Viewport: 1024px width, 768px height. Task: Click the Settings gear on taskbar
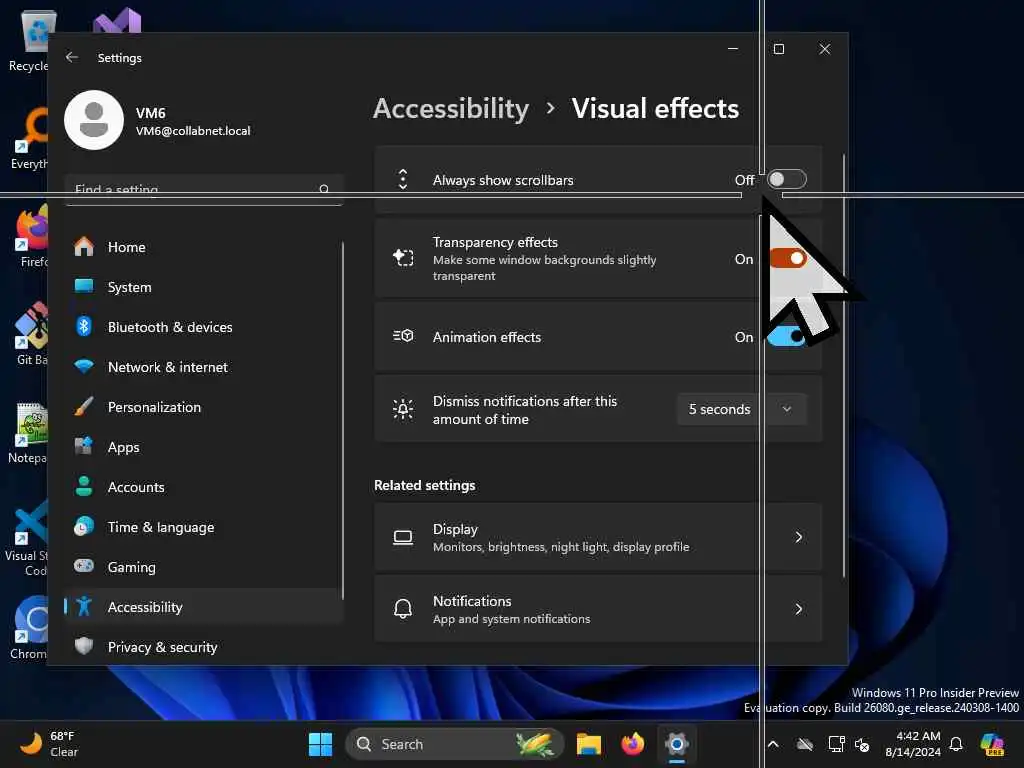coord(677,744)
